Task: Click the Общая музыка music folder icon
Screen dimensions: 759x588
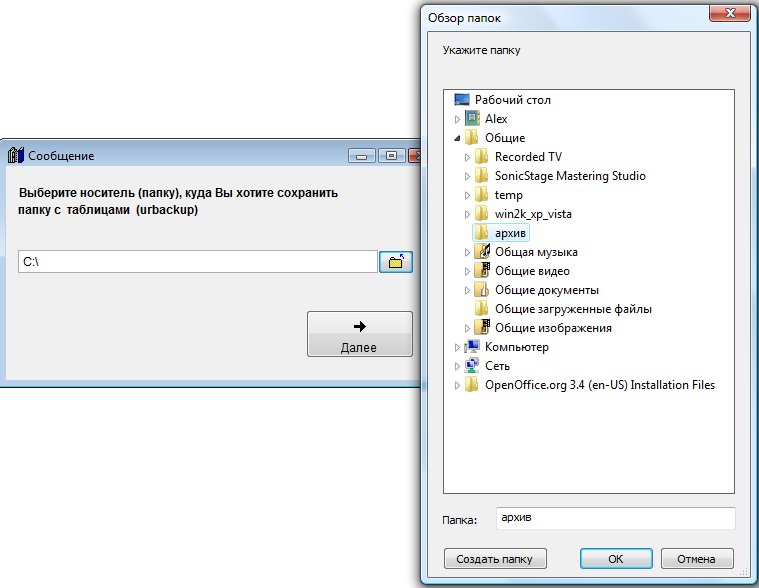Action: 482,251
